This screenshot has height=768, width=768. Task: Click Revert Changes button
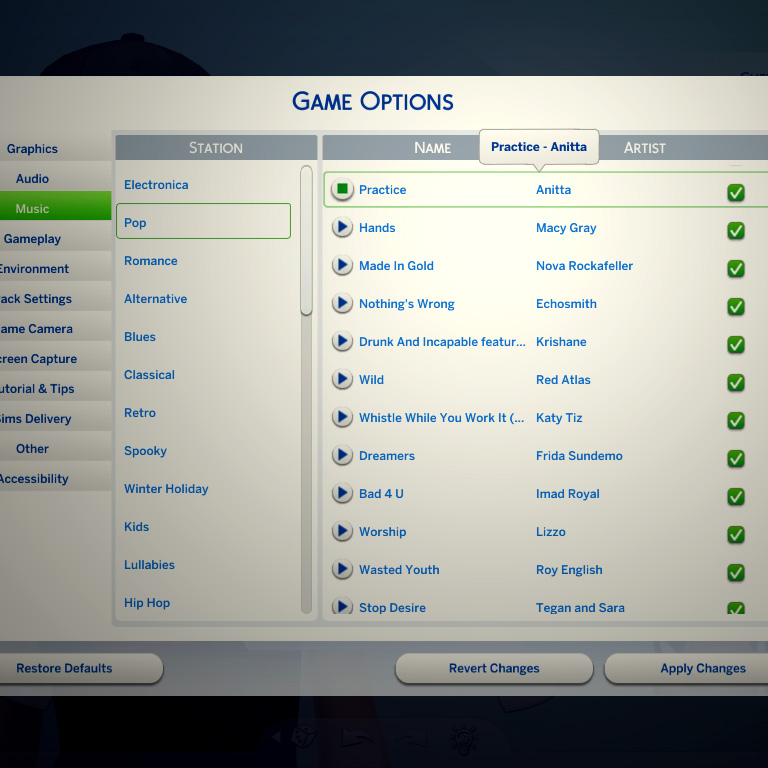click(x=494, y=668)
